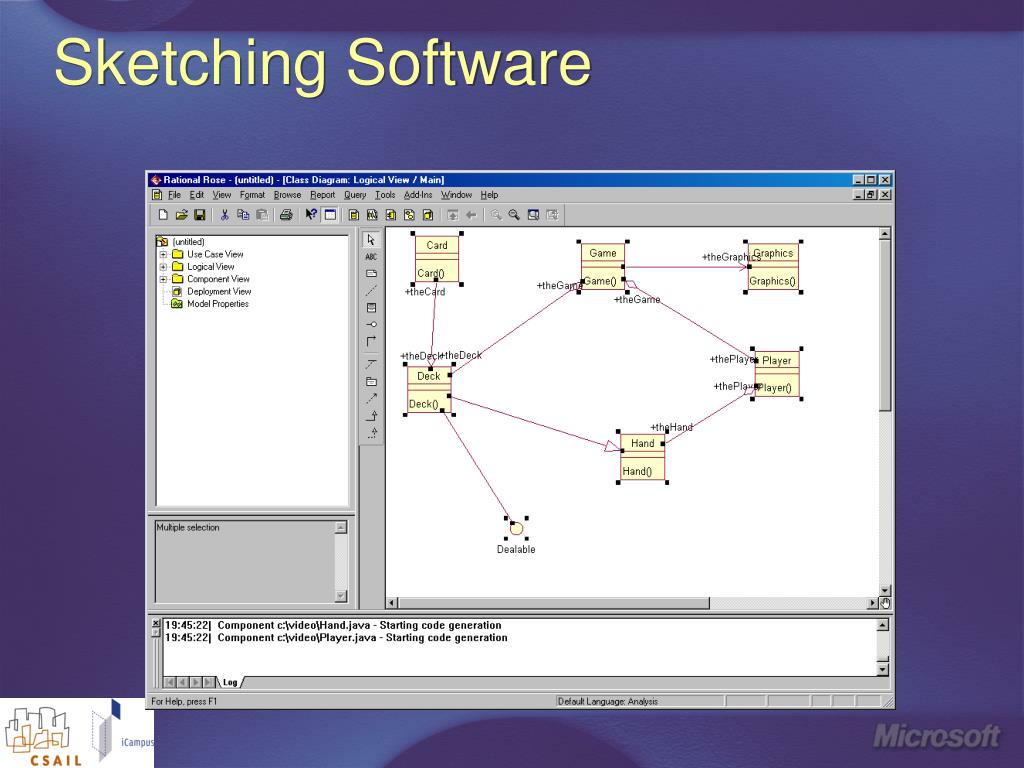The height and width of the screenshot is (768, 1024).
Task: Expand the Use Case View node
Action: click(163, 254)
